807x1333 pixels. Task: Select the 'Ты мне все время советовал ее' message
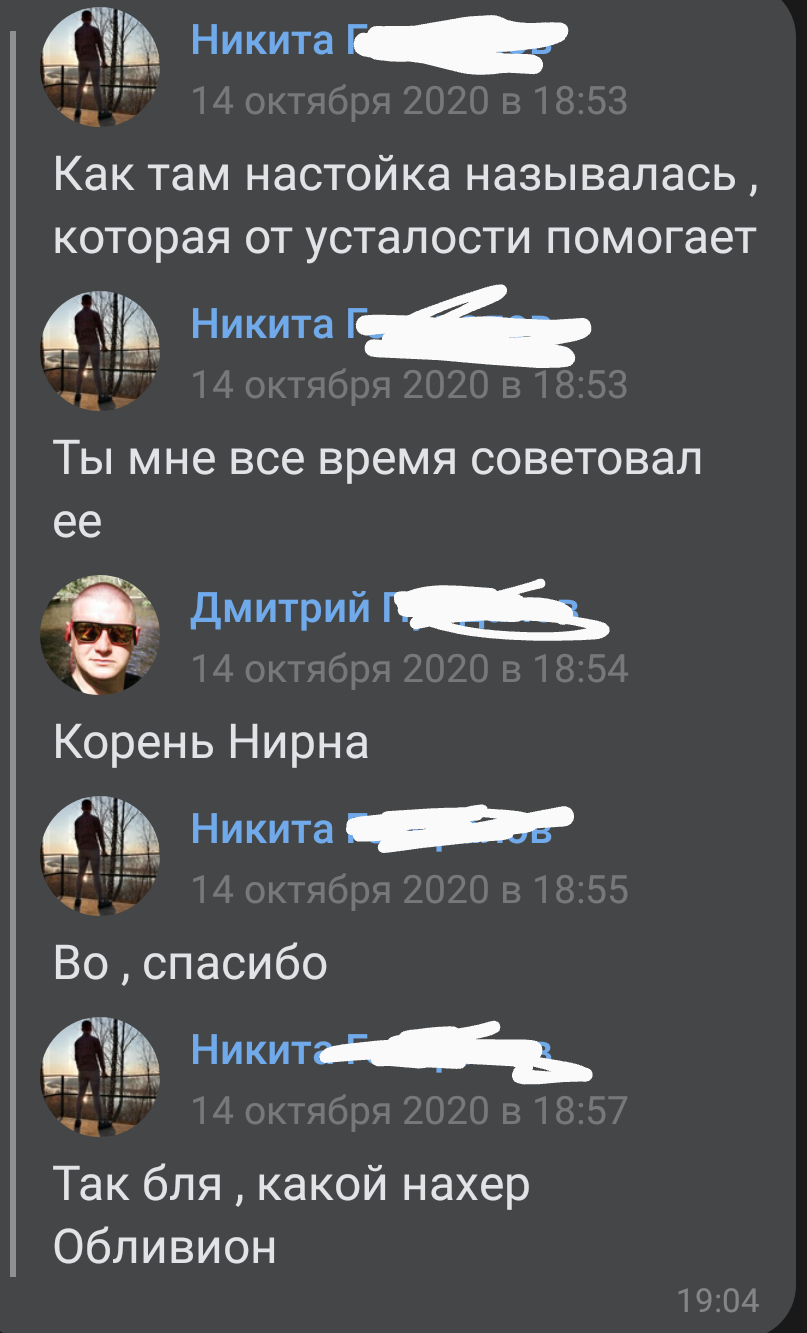[x=378, y=490]
